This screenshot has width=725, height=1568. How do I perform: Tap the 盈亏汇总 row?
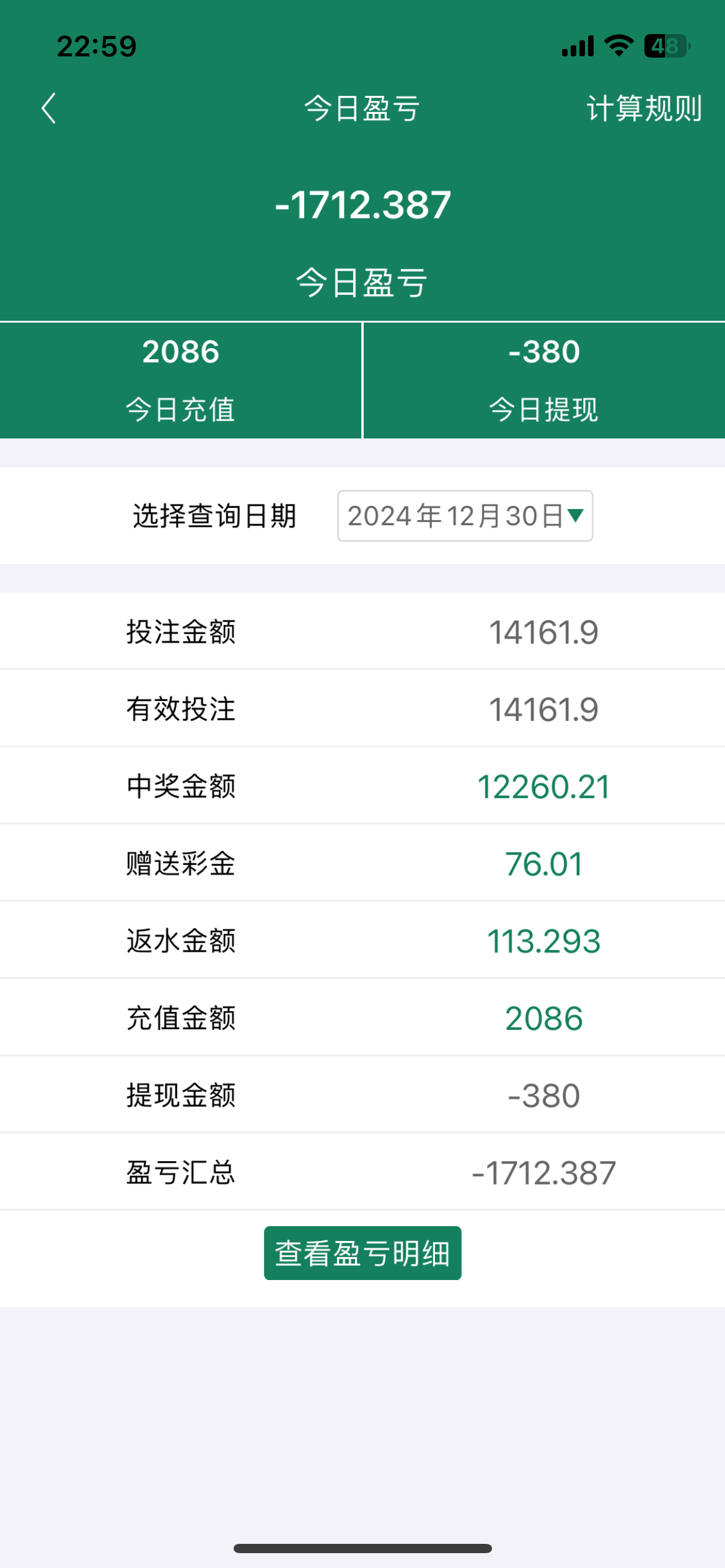point(362,1172)
